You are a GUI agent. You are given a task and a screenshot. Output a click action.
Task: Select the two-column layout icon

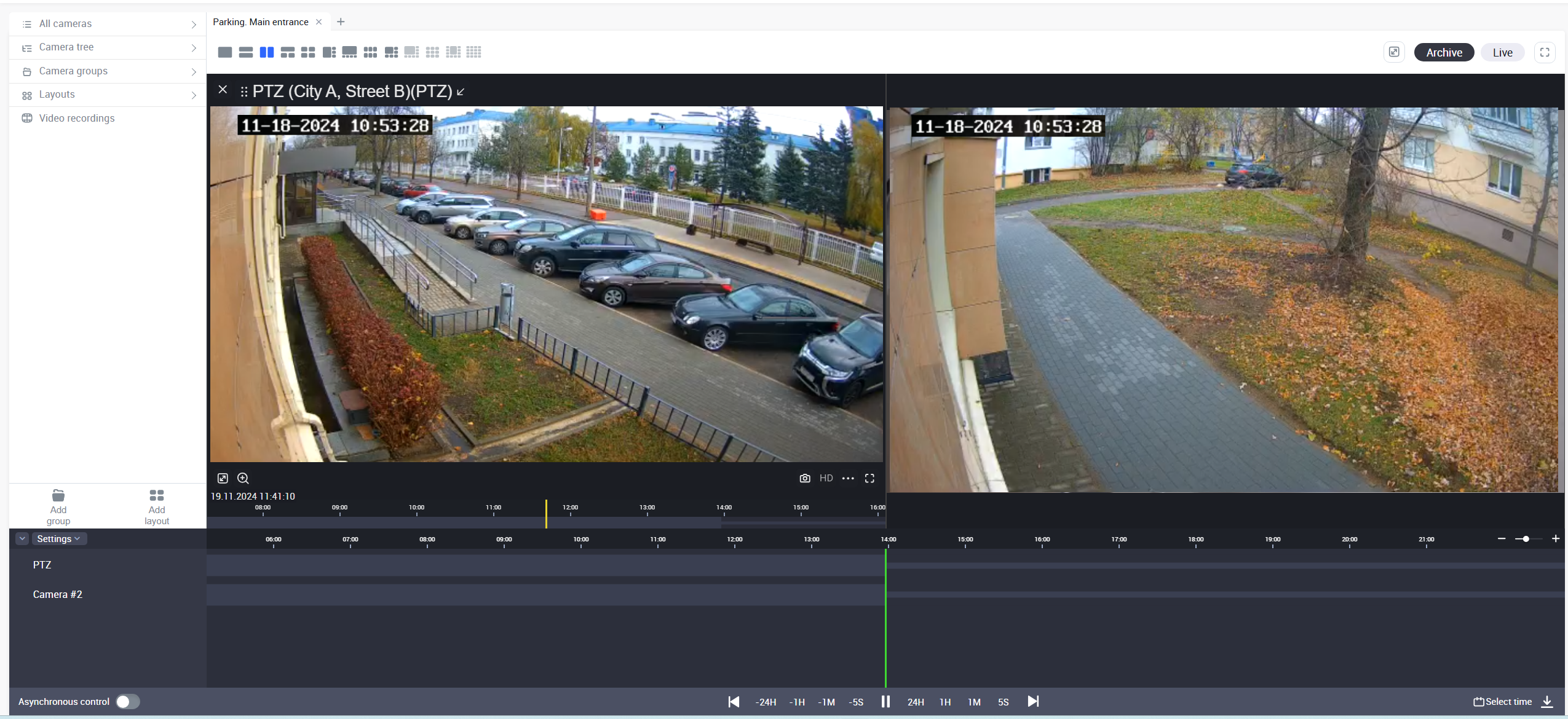tap(266, 52)
